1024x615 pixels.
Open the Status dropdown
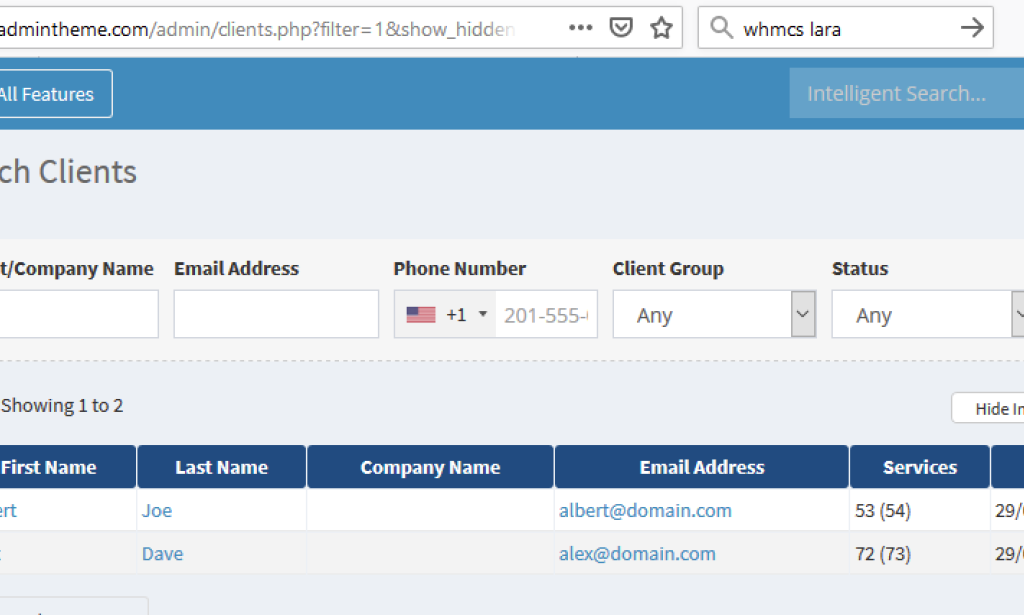tap(926, 313)
